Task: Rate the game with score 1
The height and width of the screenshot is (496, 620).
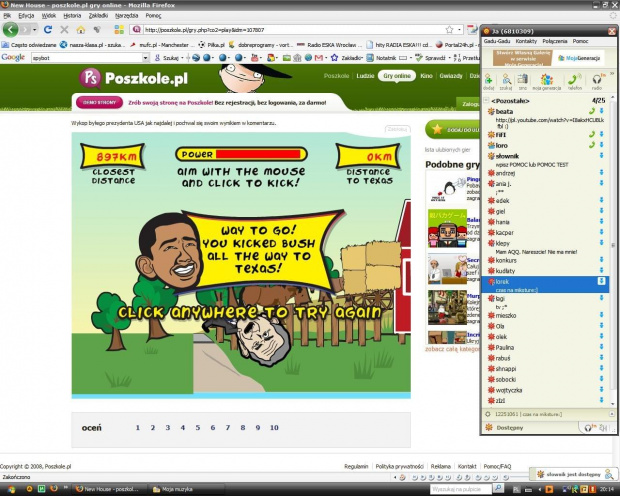Action: 138,428
